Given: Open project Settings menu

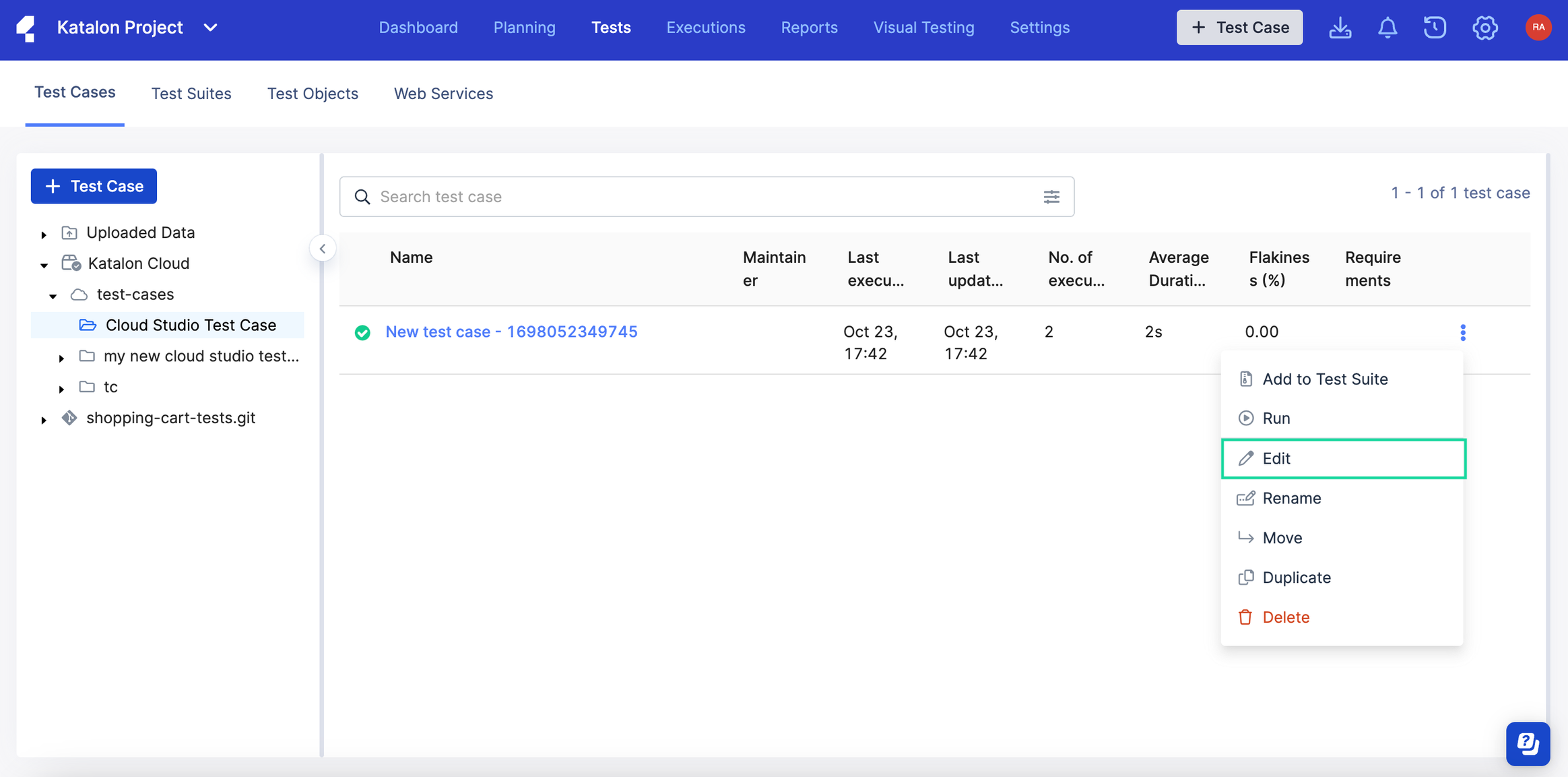Looking at the screenshot, I should tap(1039, 28).
